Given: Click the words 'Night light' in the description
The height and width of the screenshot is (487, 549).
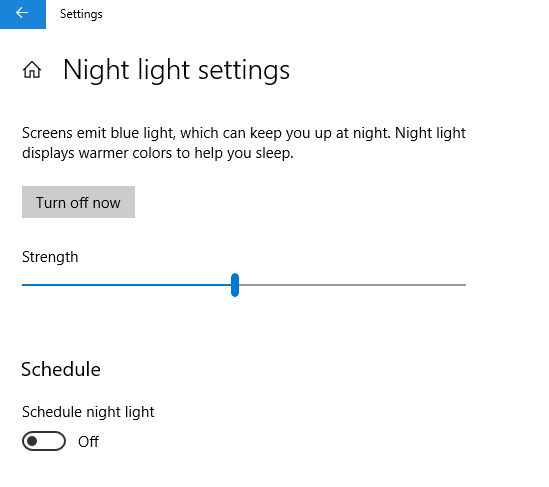Looking at the screenshot, I should 430,133.
